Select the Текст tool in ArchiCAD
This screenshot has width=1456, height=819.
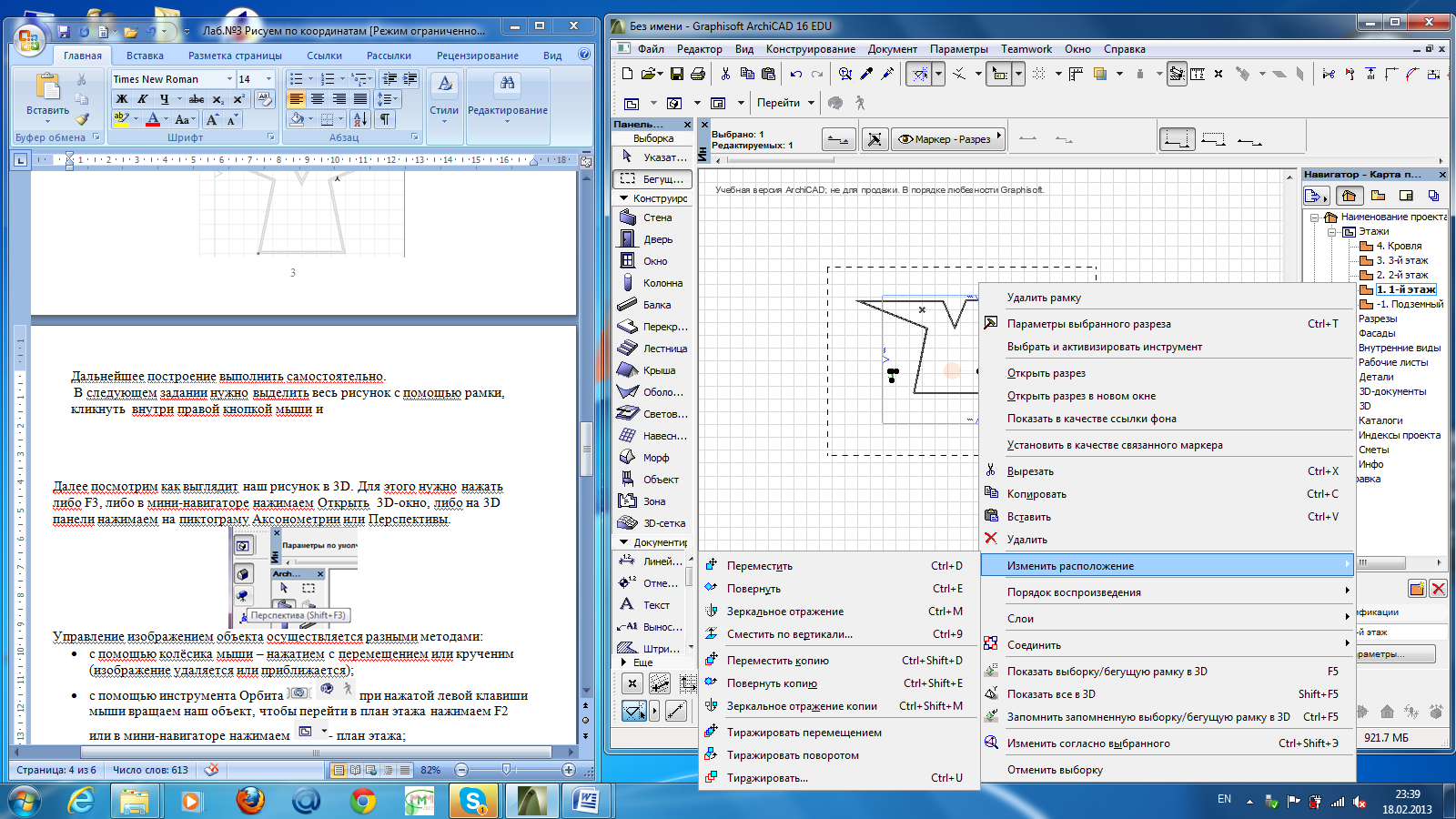click(650, 605)
